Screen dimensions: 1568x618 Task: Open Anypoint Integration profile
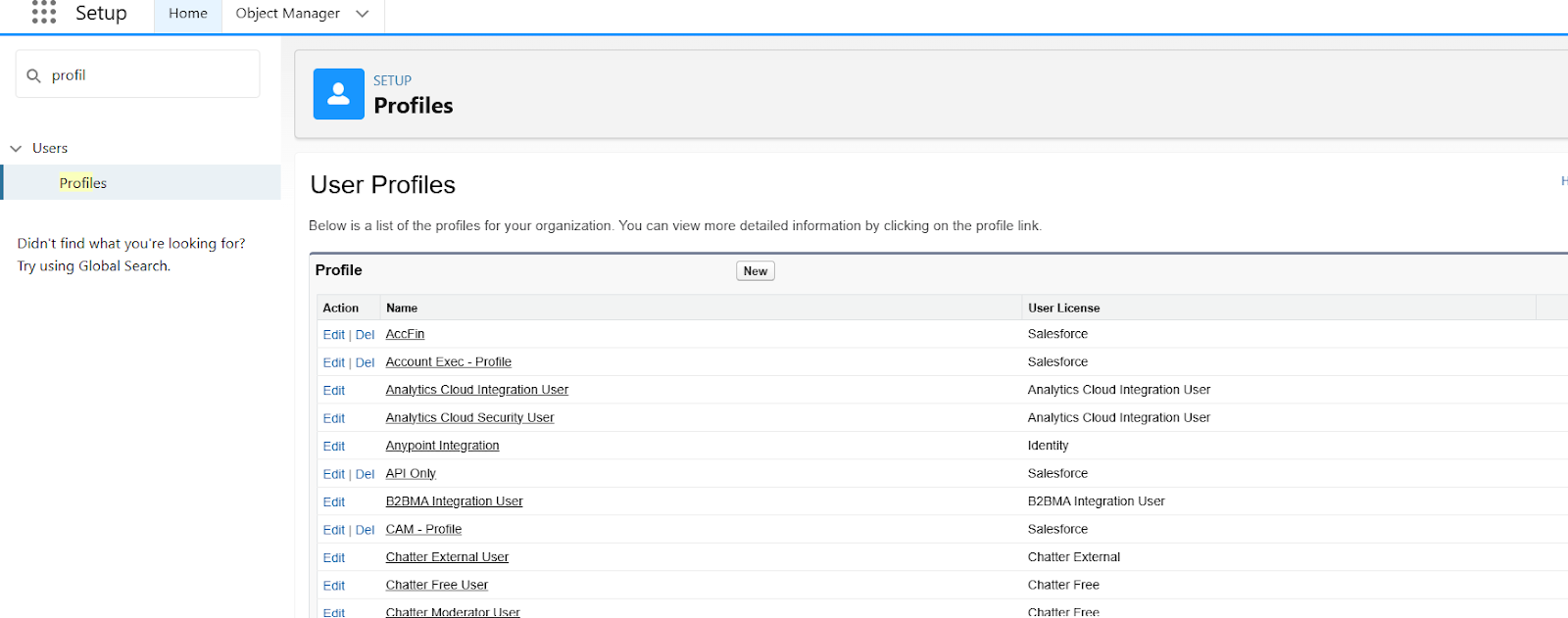pyautogui.click(x=442, y=446)
